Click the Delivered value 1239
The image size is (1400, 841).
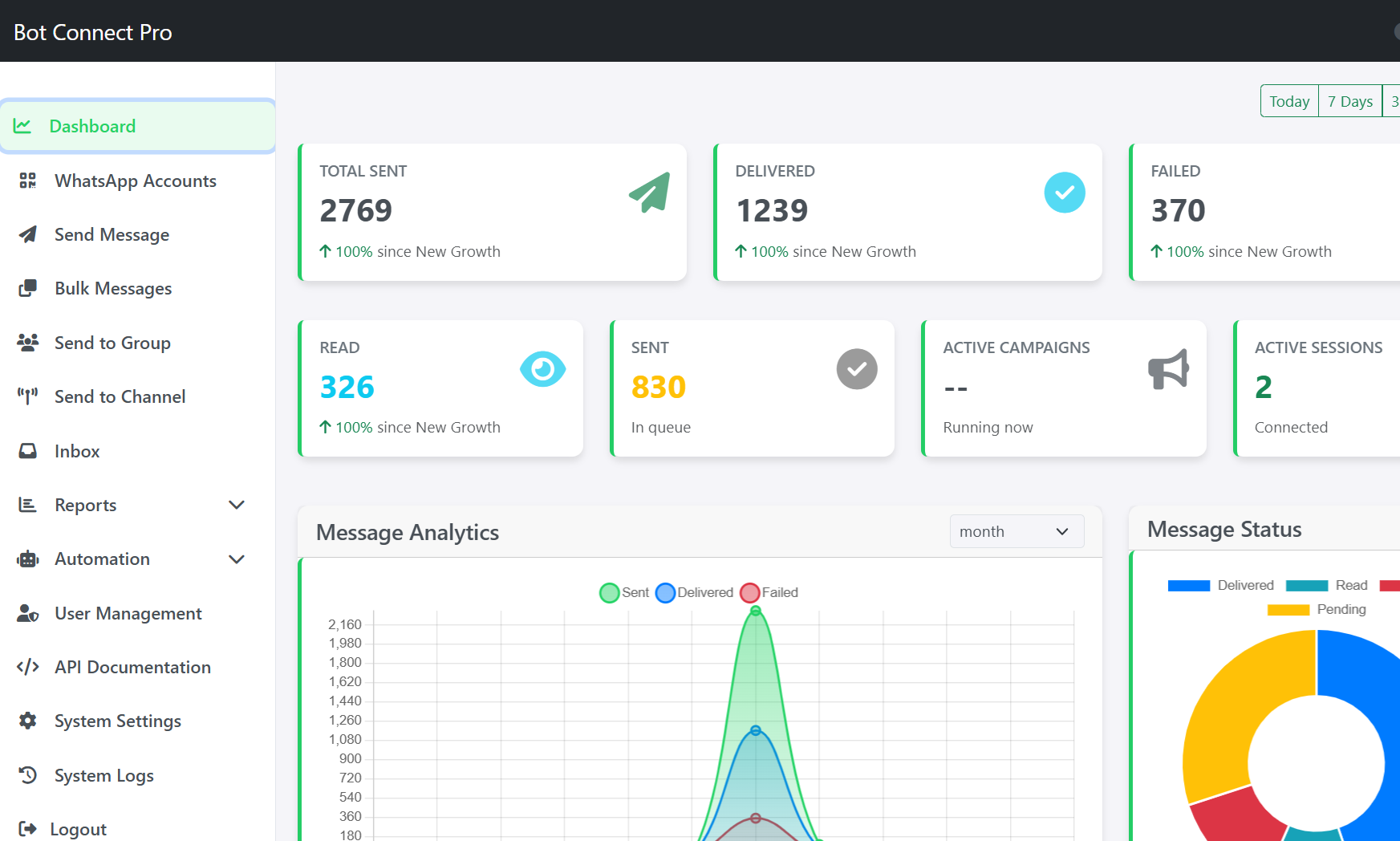tap(772, 210)
